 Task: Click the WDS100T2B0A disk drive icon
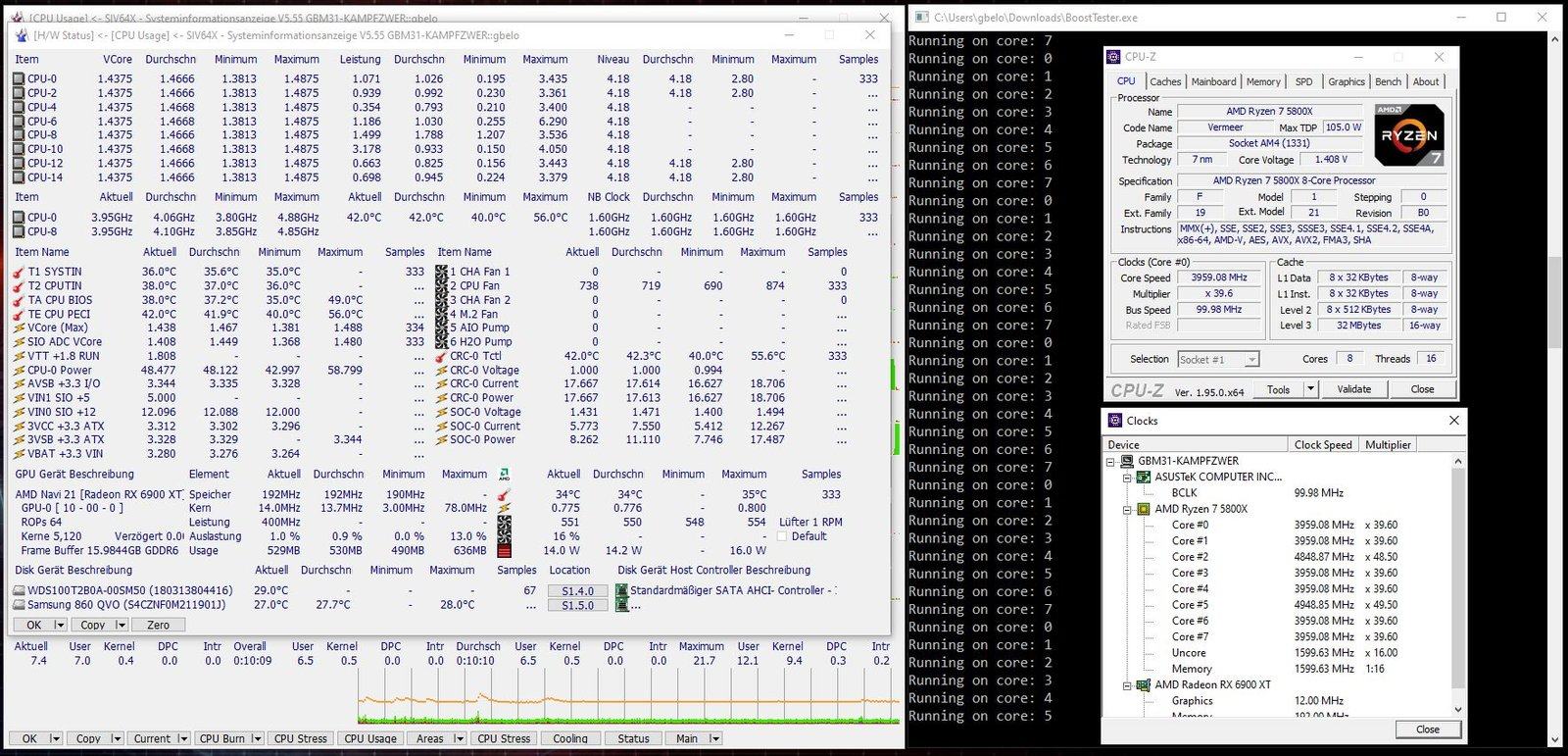(20, 590)
